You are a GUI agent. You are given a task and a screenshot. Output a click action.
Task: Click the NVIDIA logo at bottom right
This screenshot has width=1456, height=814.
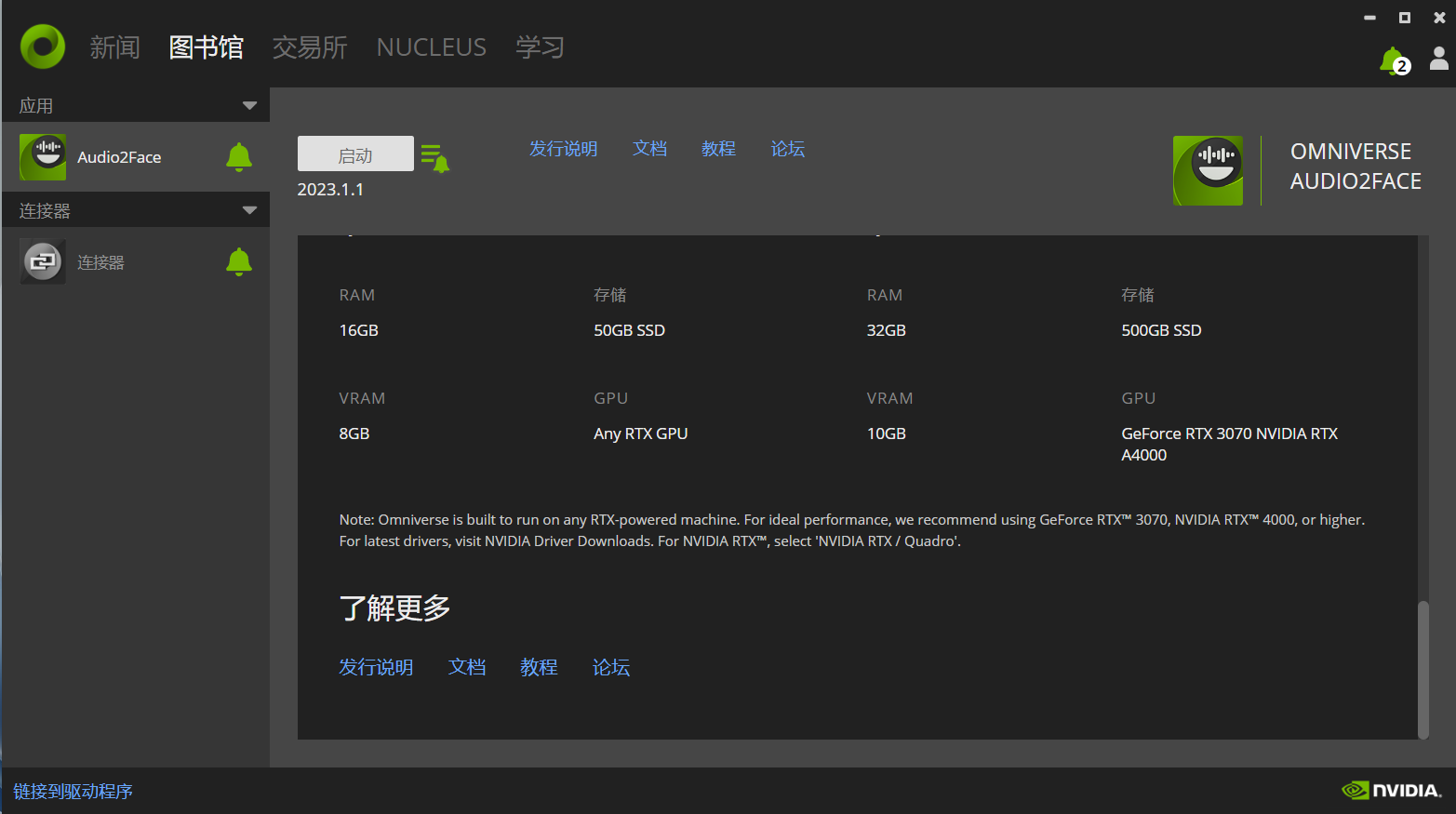coord(1392,791)
